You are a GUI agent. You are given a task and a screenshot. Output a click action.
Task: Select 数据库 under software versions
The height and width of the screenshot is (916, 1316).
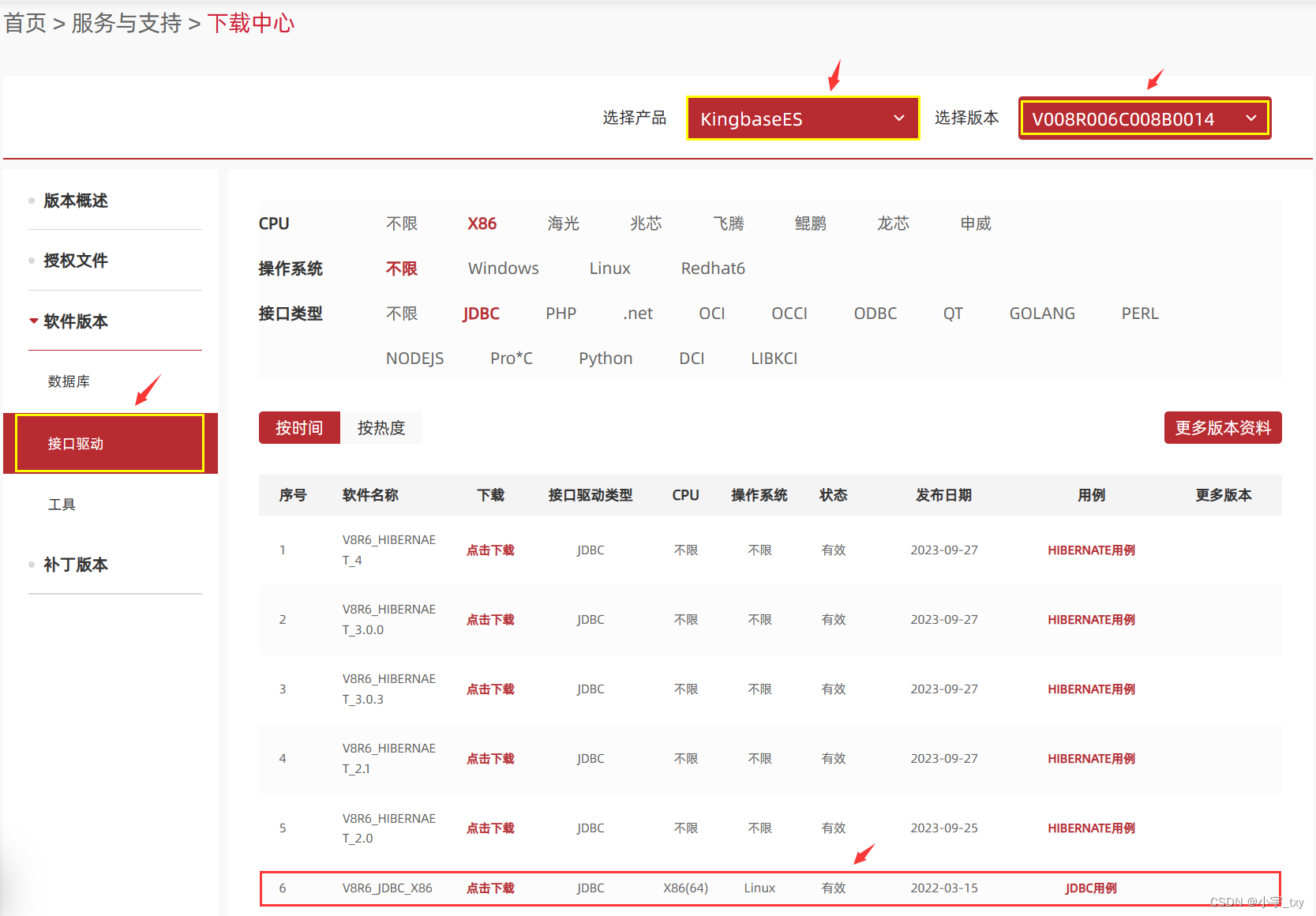pos(69,381)
